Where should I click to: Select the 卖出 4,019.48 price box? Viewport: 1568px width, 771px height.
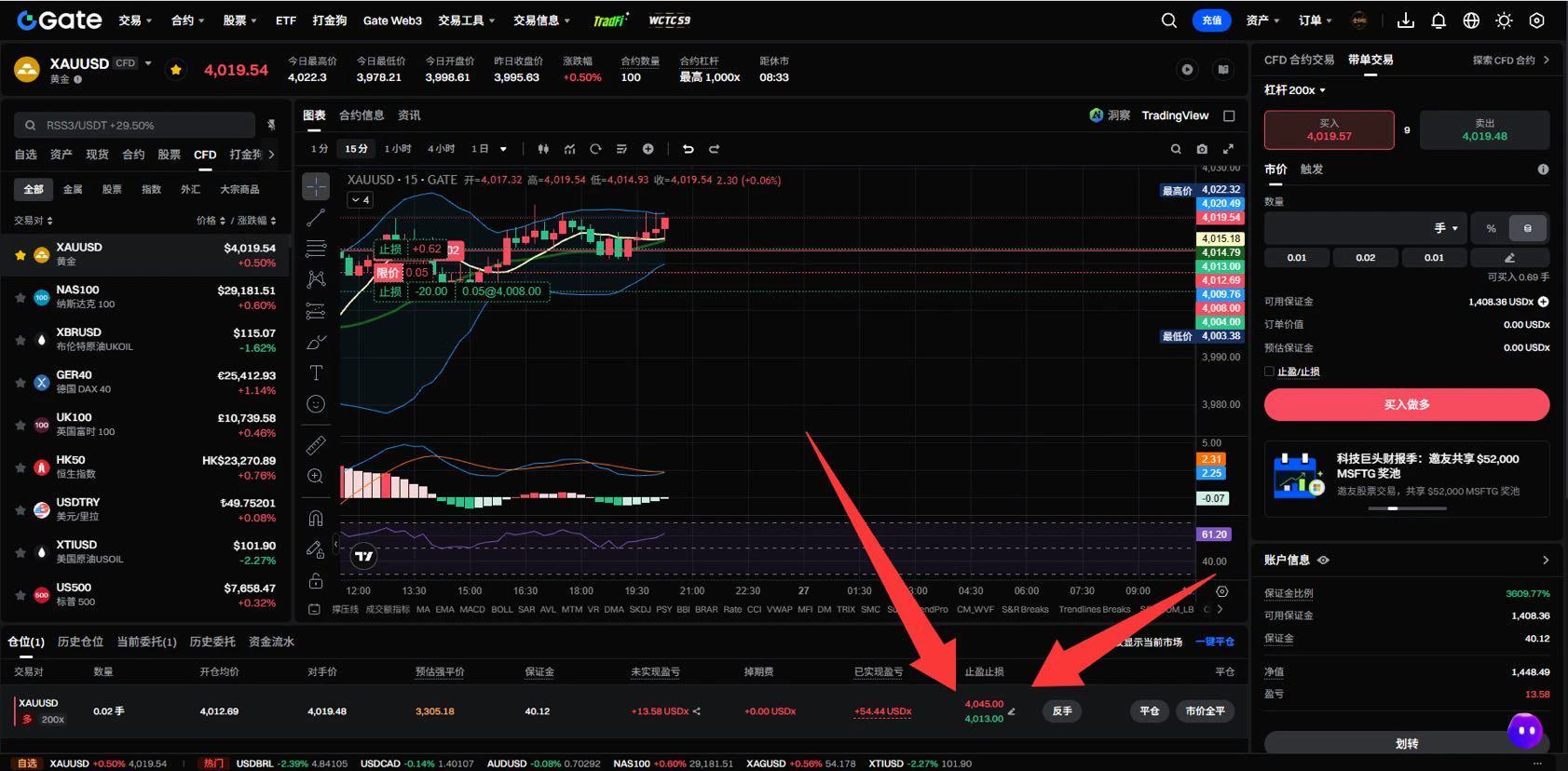[1484, 129]
